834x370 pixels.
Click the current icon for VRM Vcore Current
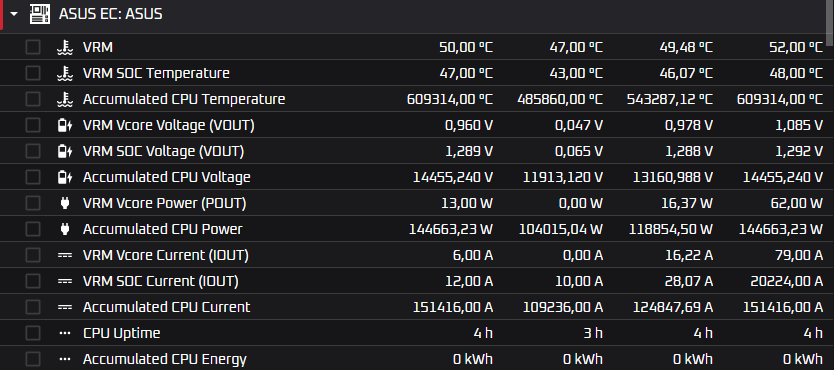click(x=64, y=255)
